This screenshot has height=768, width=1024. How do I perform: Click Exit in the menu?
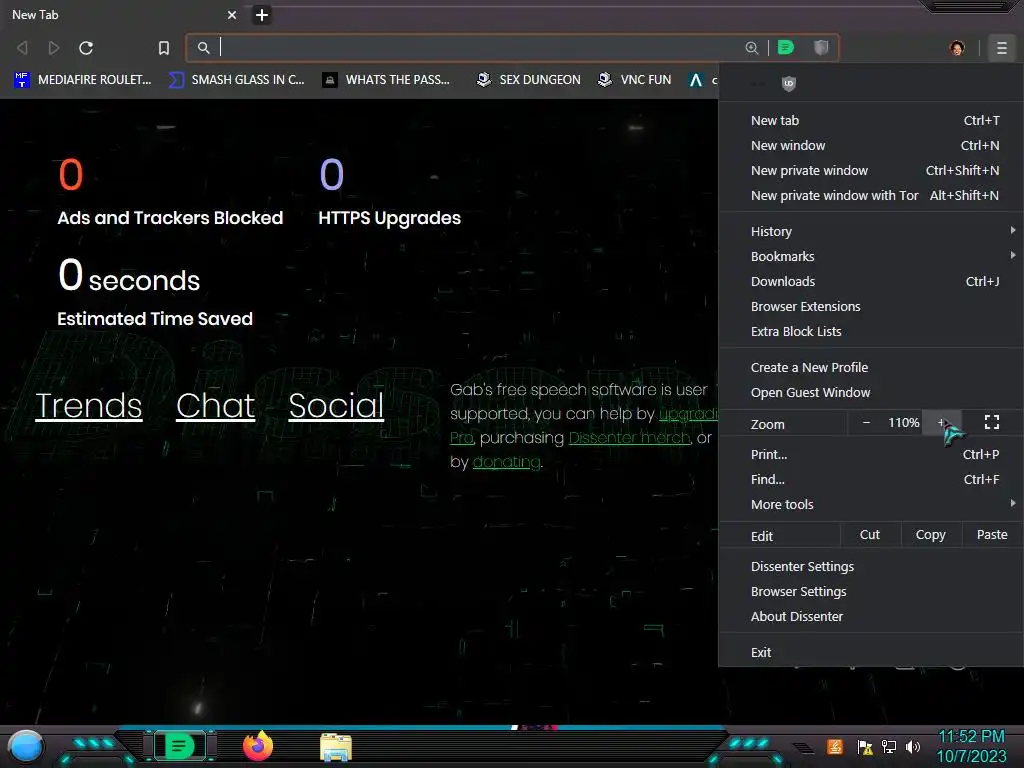[871, 652]
